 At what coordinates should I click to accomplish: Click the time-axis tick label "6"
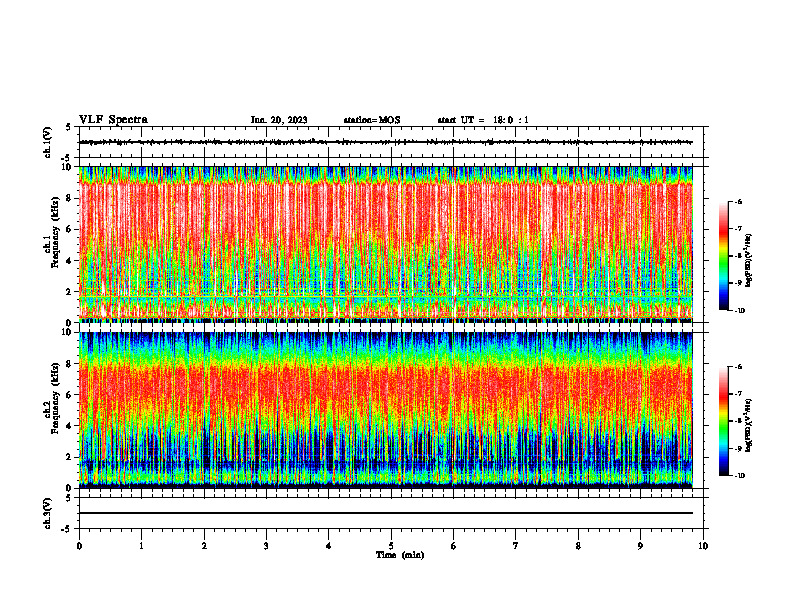(453, 546)
